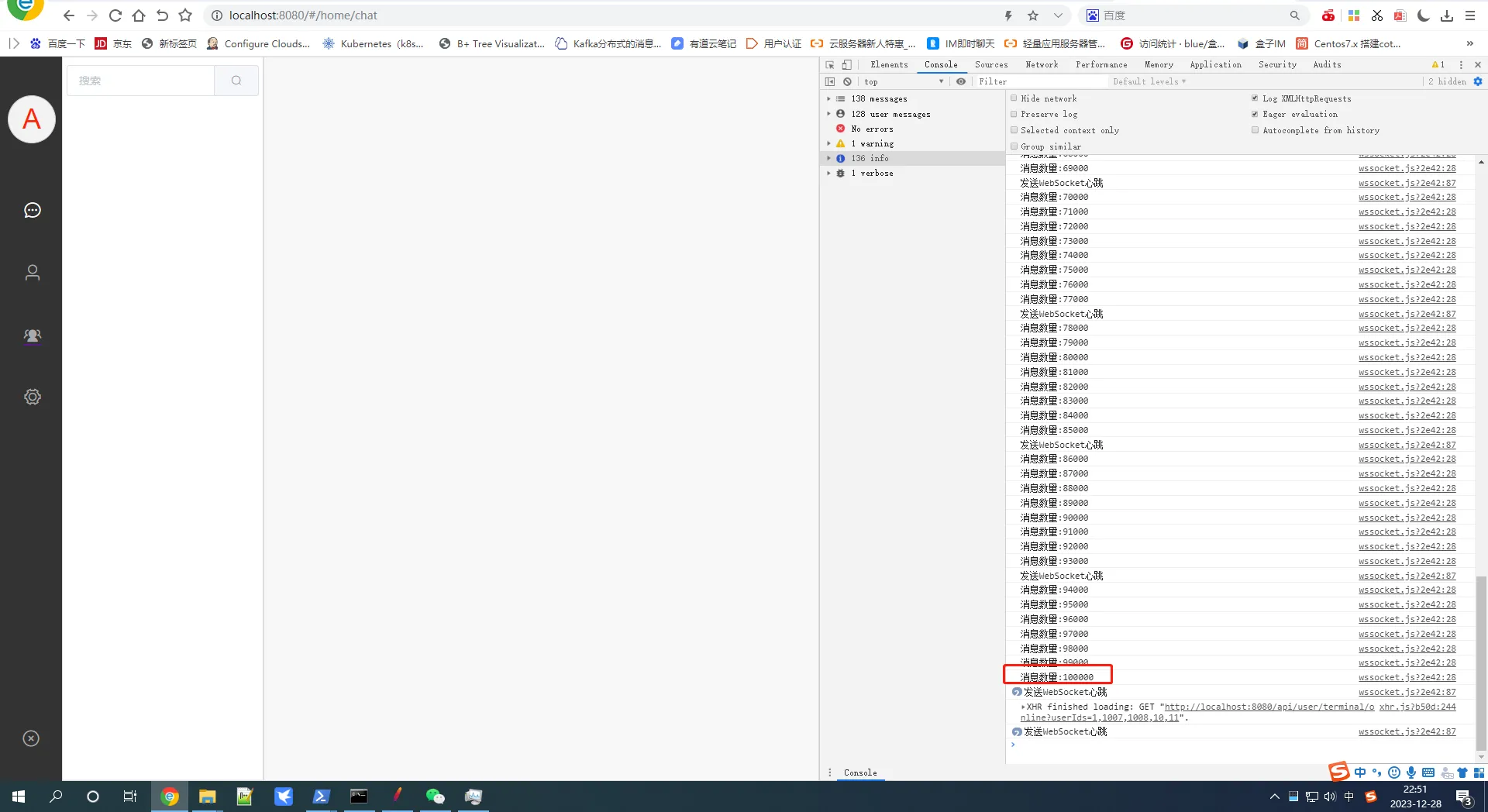Toggle the device toolbar icon in DevTools
The width and height of the screenshot is (1488, 812).
point(846,65)
